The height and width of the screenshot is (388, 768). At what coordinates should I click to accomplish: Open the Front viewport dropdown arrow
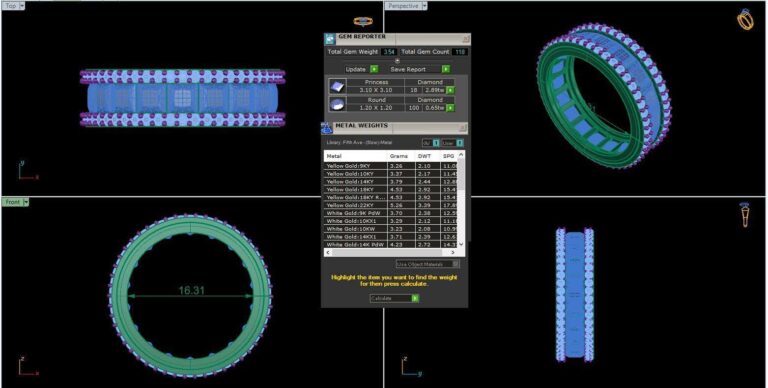point(26,202)
